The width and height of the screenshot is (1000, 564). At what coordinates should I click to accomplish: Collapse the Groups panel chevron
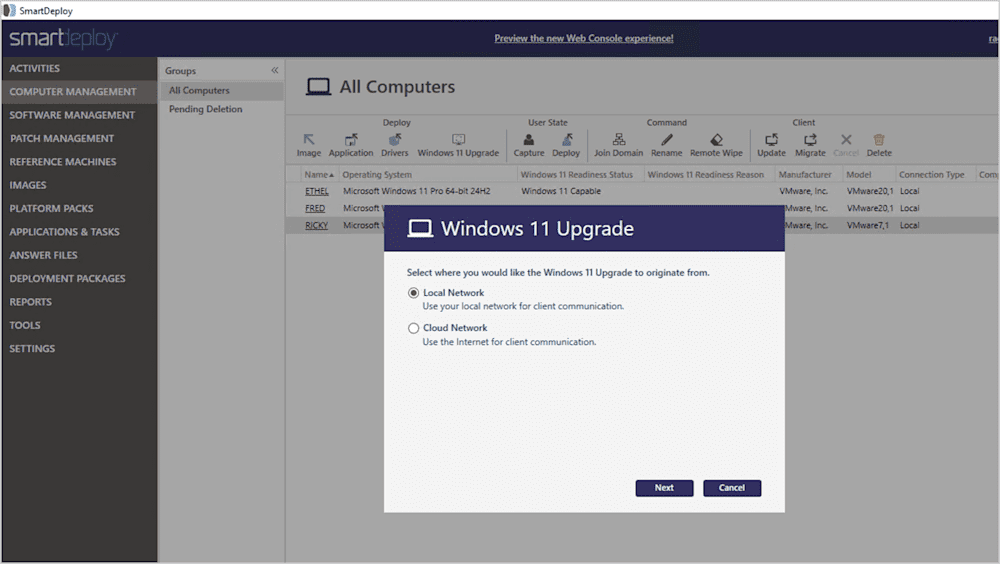pos(275,70)
